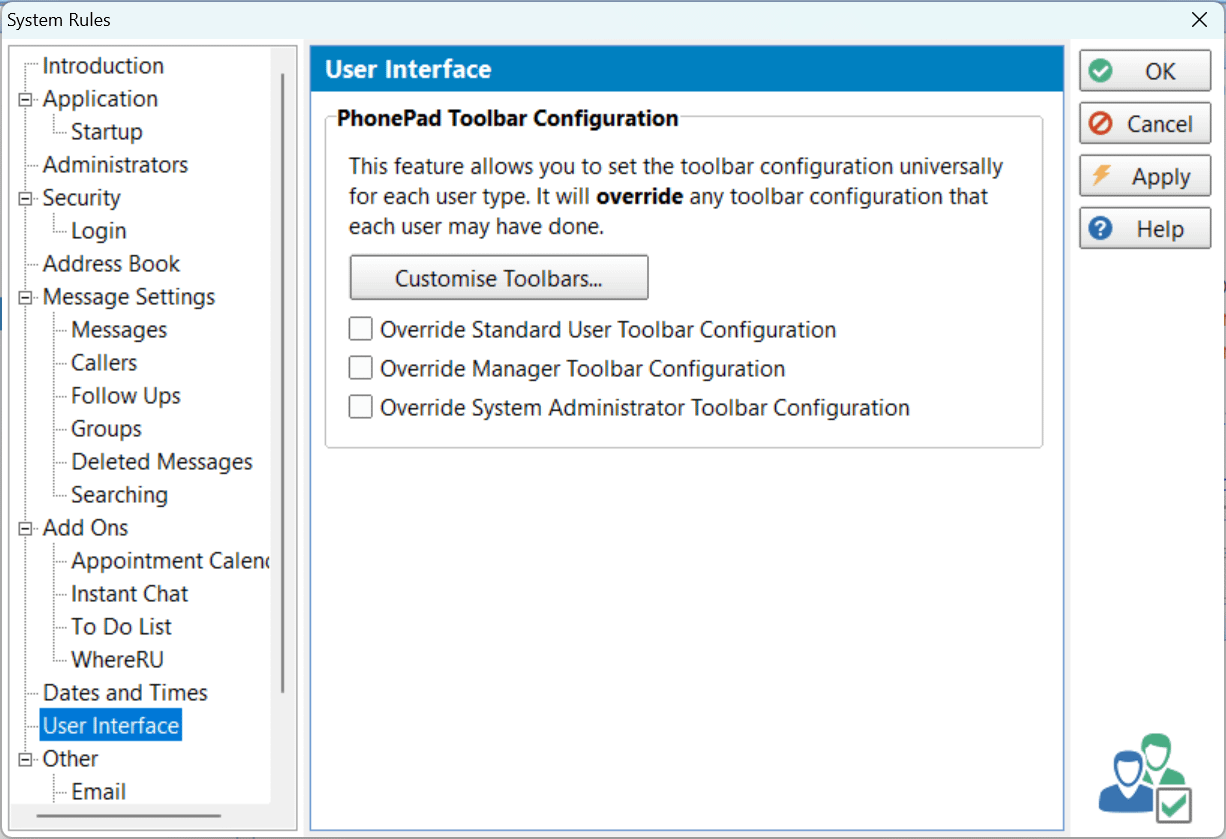1226x839 pixels.
Task: Select the Message Settings tree item
Action: coord(128,297)
